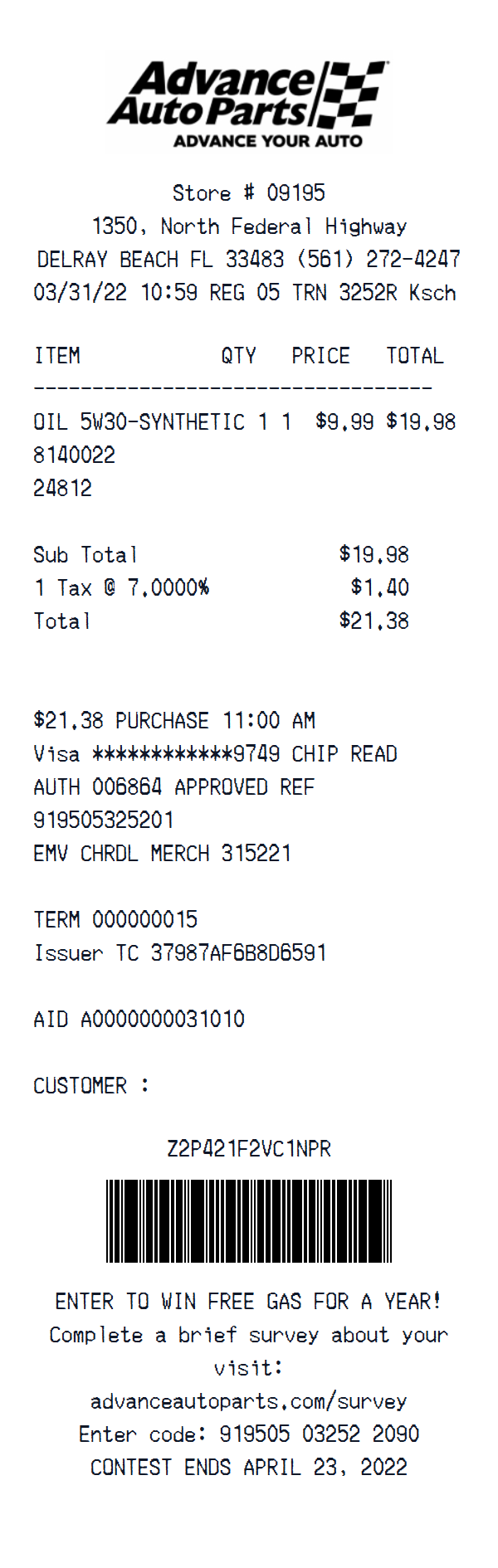Click the ENTER TO WIN FREE GAS heading
This screenshot has height=1568, width=498.
point(248,1302)
